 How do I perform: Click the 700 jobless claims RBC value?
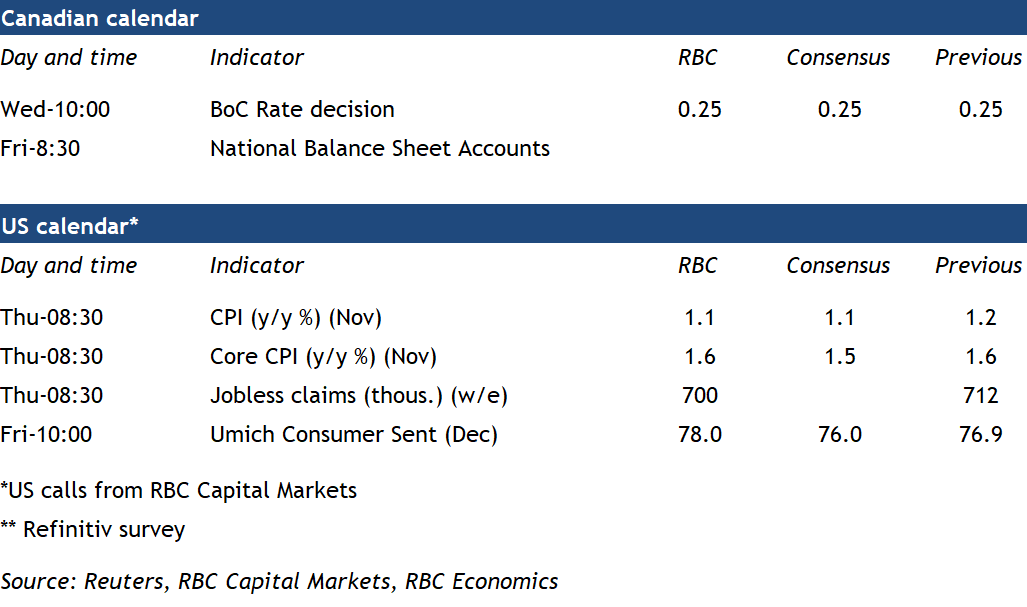coord(699,396)
